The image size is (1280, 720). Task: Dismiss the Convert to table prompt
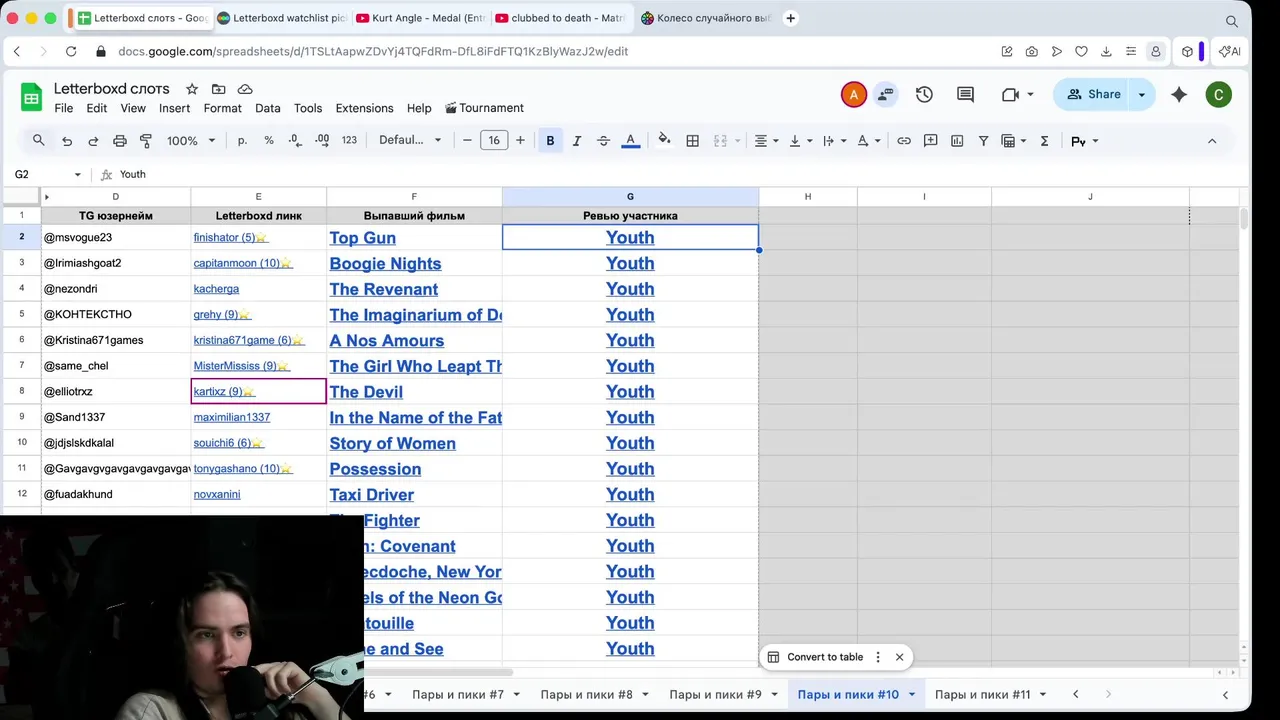899,657
